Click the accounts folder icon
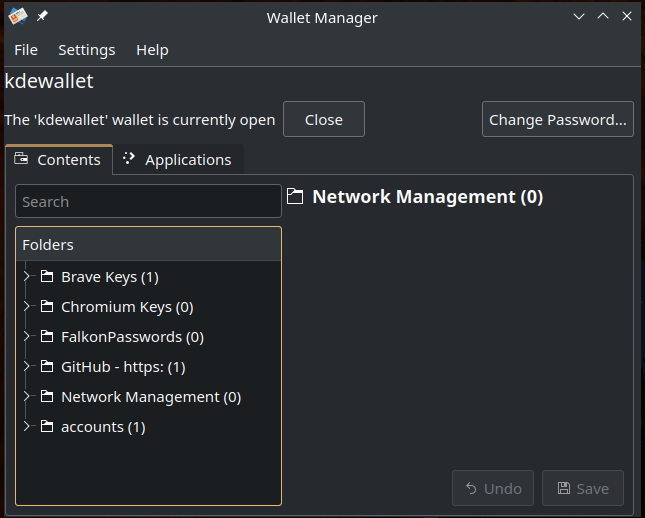The image size is (645, 518). [47, 427]
